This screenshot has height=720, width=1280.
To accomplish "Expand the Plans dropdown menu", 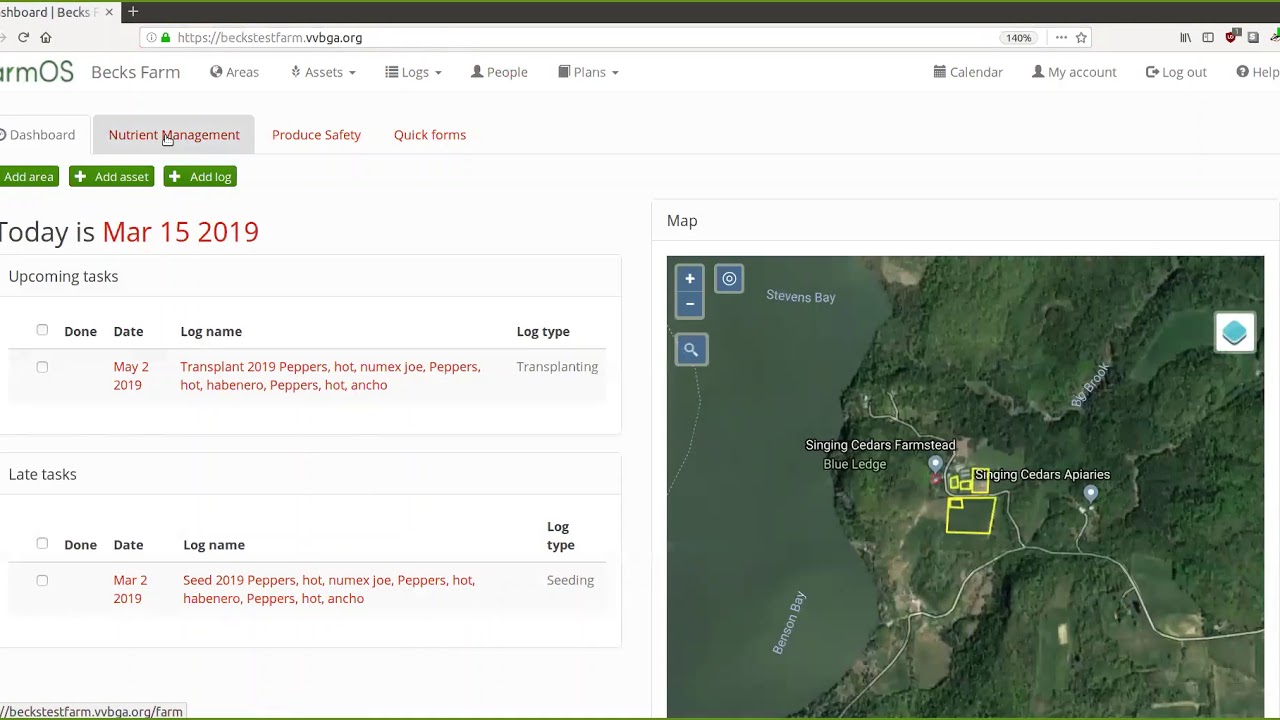I will pyautogui.click(x=589, y=72).
